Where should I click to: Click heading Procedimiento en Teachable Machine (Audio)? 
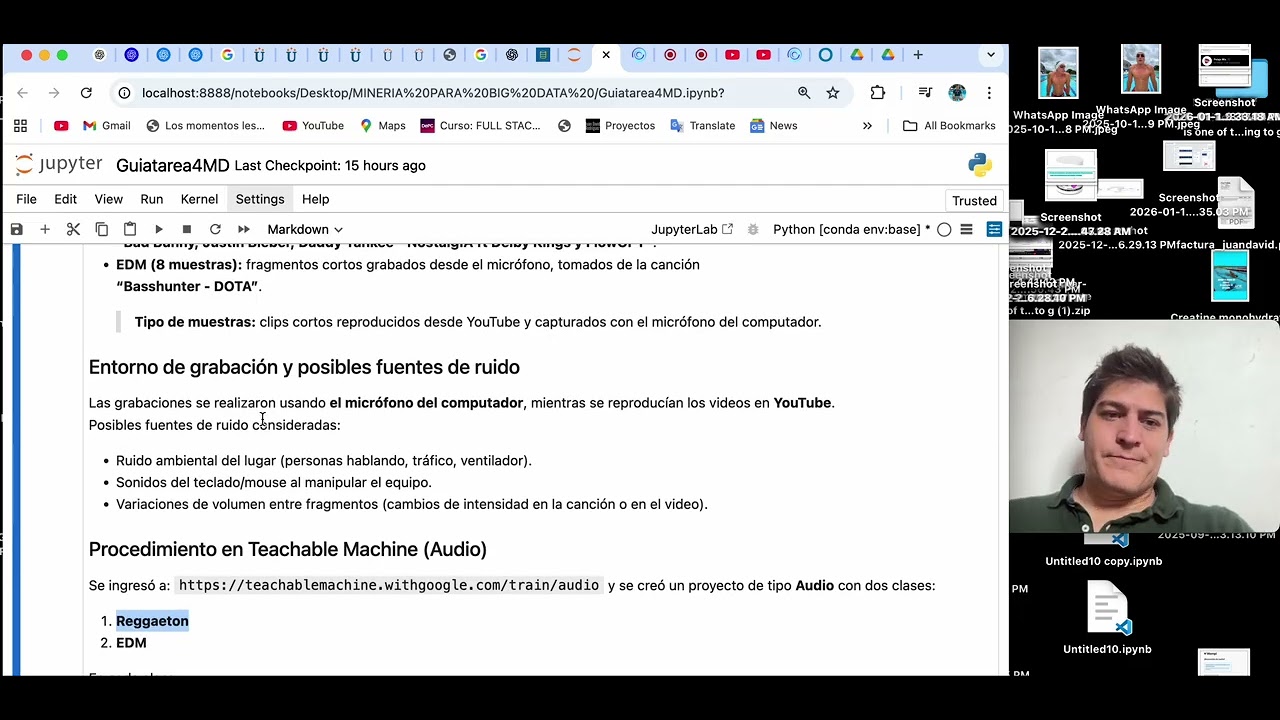(288, 549)
